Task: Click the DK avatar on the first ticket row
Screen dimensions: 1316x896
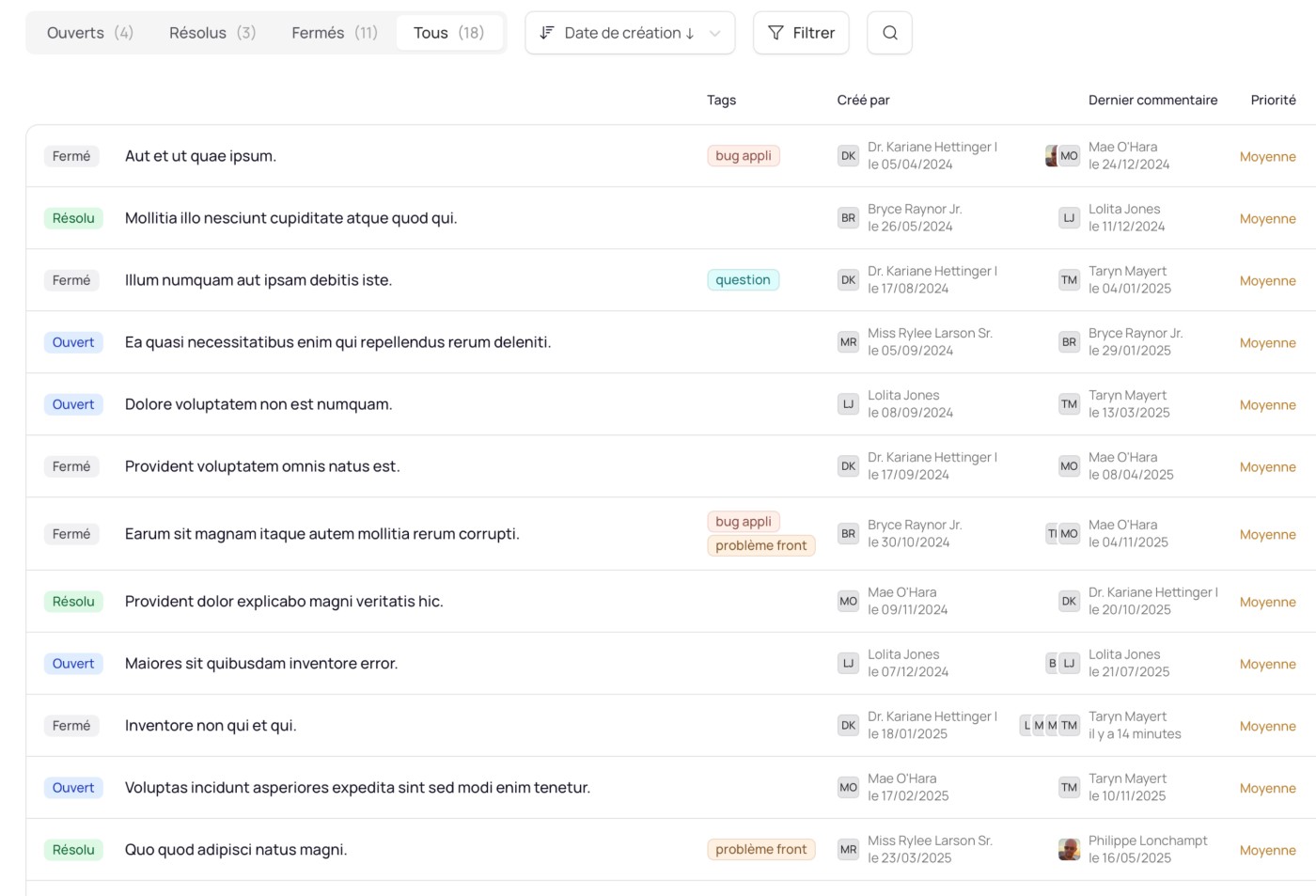Action: pos(848,156)
